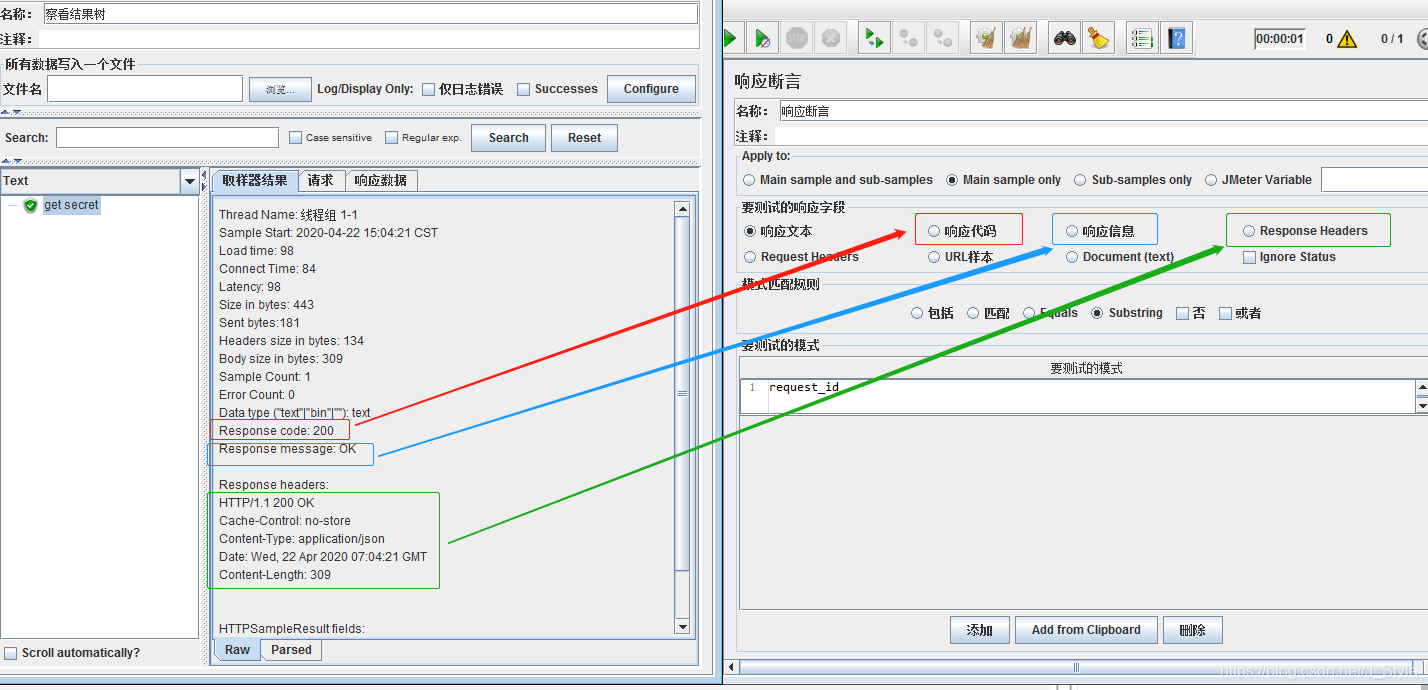Select 响应信息 radio button
This screenshot has width=1428, height=690.
(1072, 231)
